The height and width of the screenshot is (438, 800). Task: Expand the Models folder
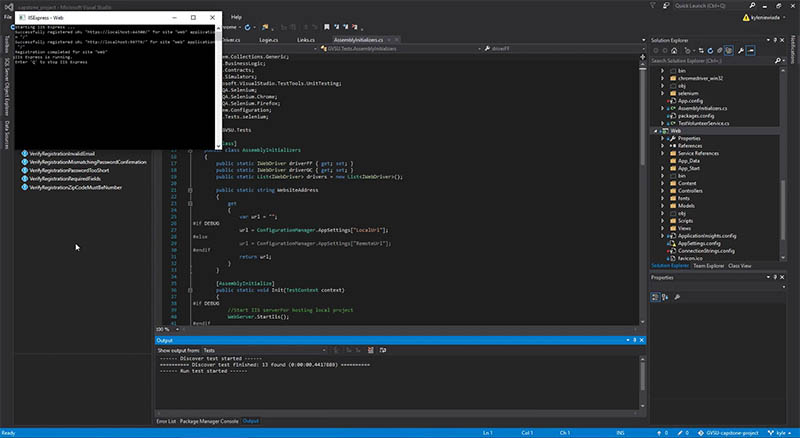coord(663,206)
